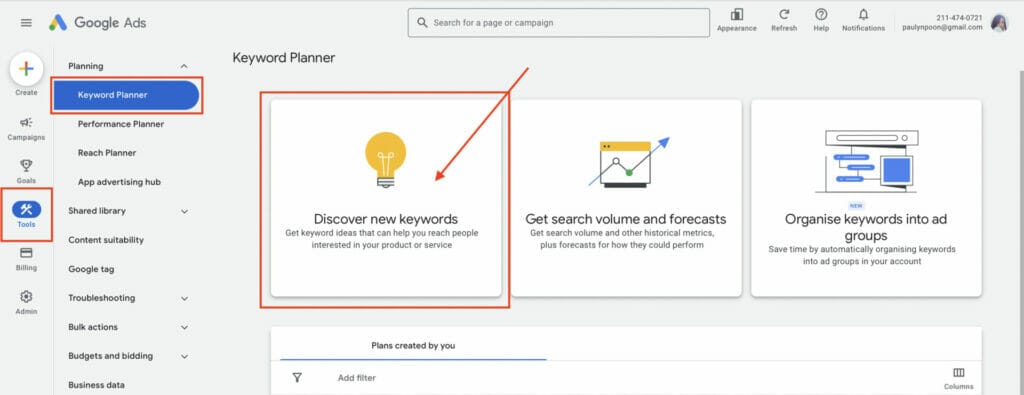This screenshot has height=395, width=1024.
Task: Click the search magnifier icon
Action: [x=423, y=23]
